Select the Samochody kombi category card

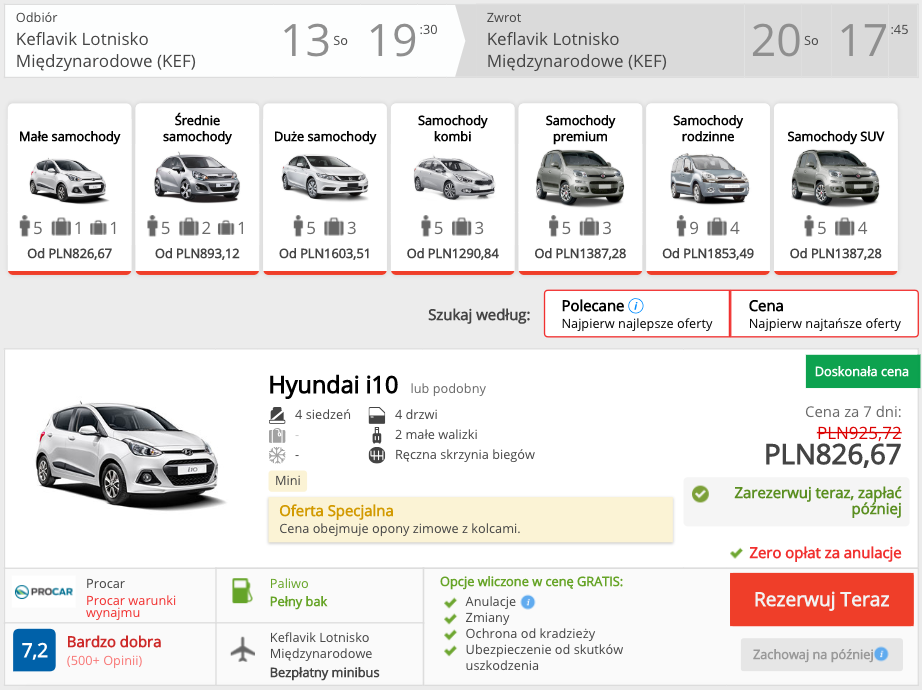pos(453,189)
